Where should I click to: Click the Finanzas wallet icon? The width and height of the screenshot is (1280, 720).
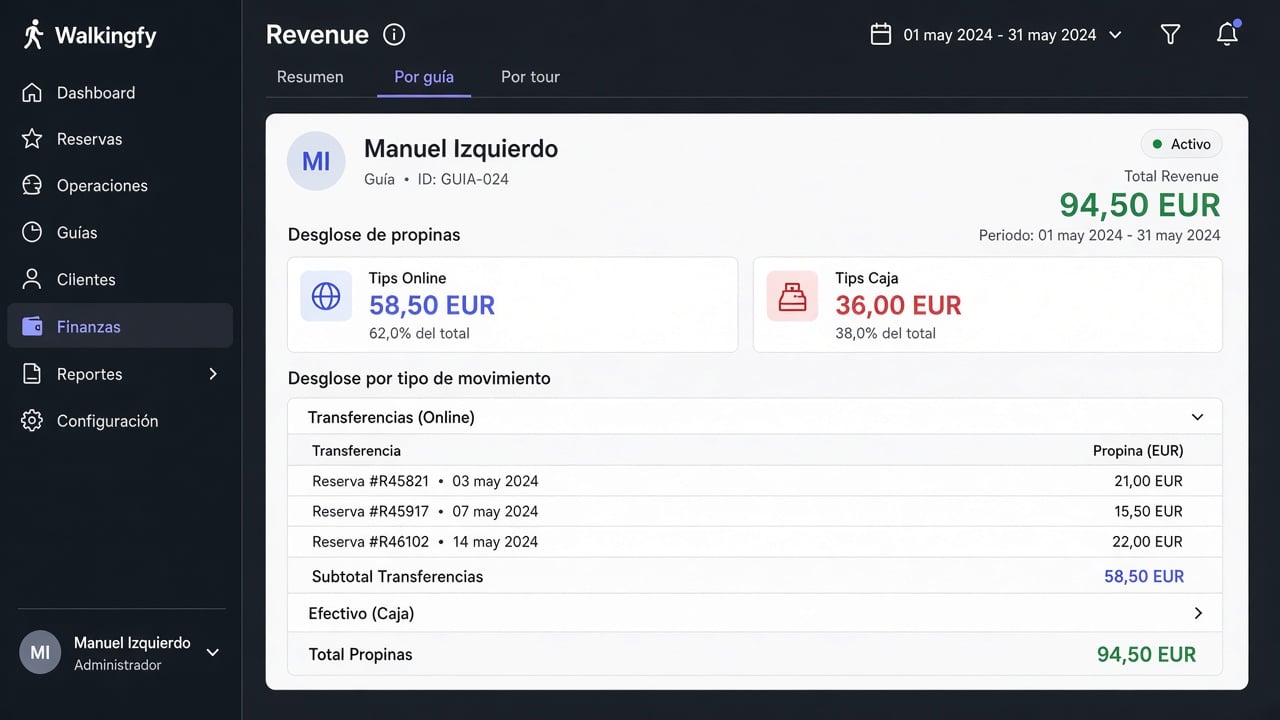coord(32,326)
